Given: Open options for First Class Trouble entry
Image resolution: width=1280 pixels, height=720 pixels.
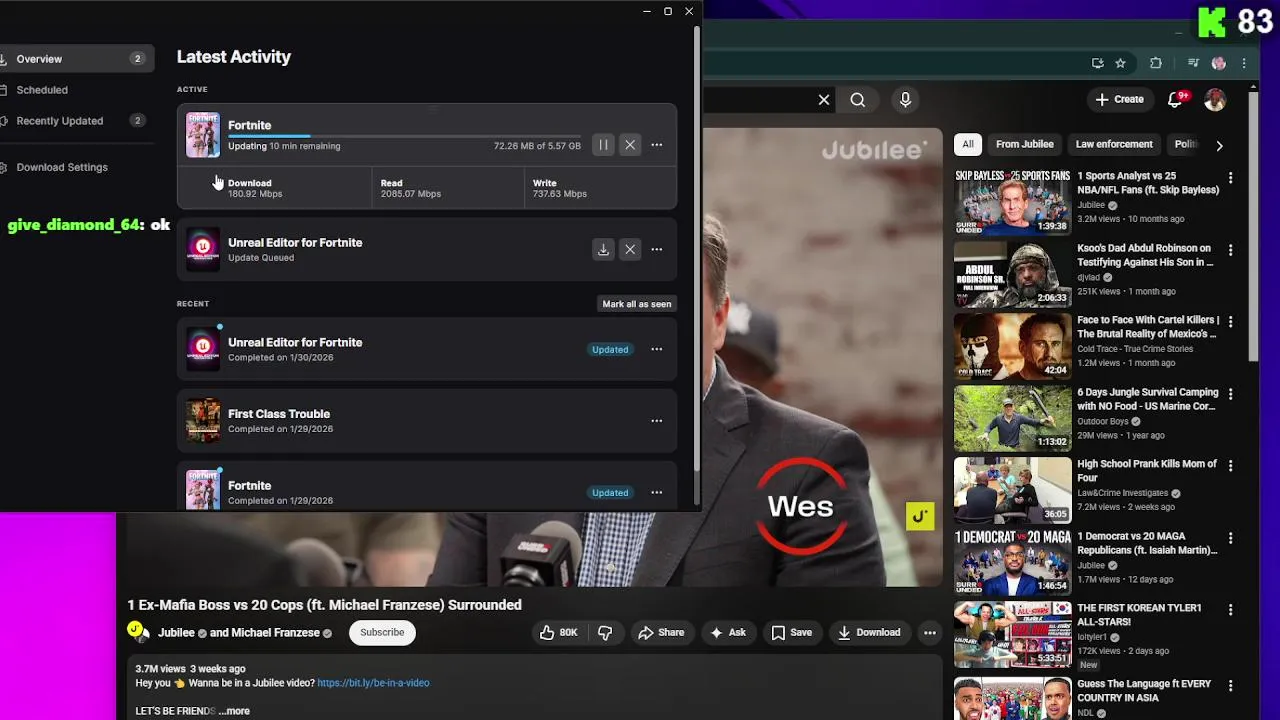Looking at the screenshot, I should tap(657, 421).
